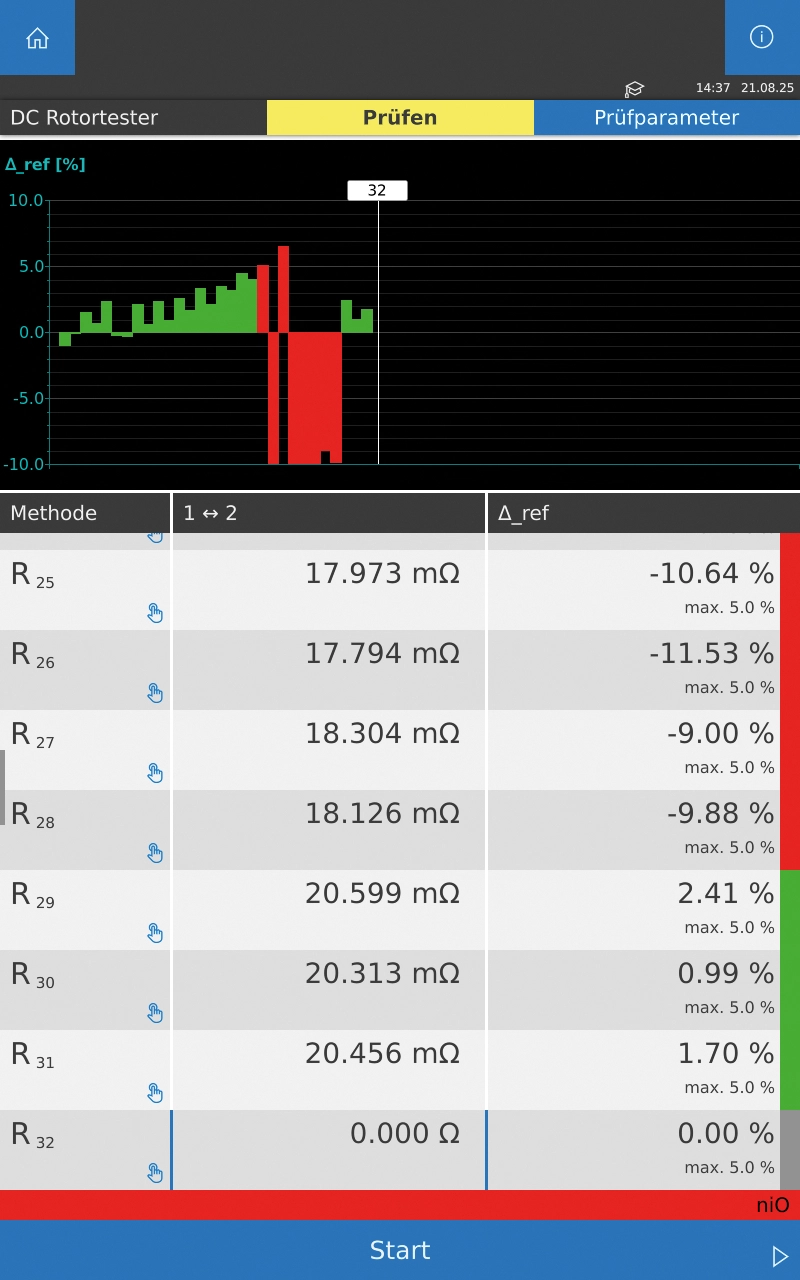800x1280 pixels.
Task: Click the graduation cap training icon
Action: click(x=634, y=89)
